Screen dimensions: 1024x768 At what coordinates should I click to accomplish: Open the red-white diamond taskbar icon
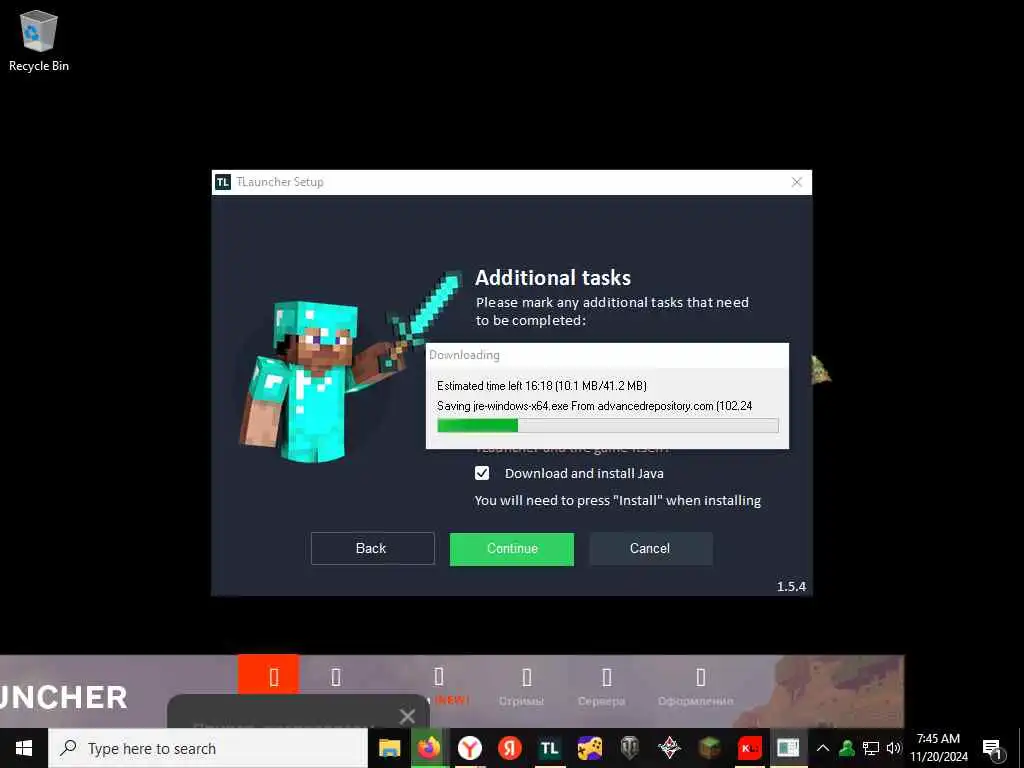pyautogui.click(x=669, y=748)
